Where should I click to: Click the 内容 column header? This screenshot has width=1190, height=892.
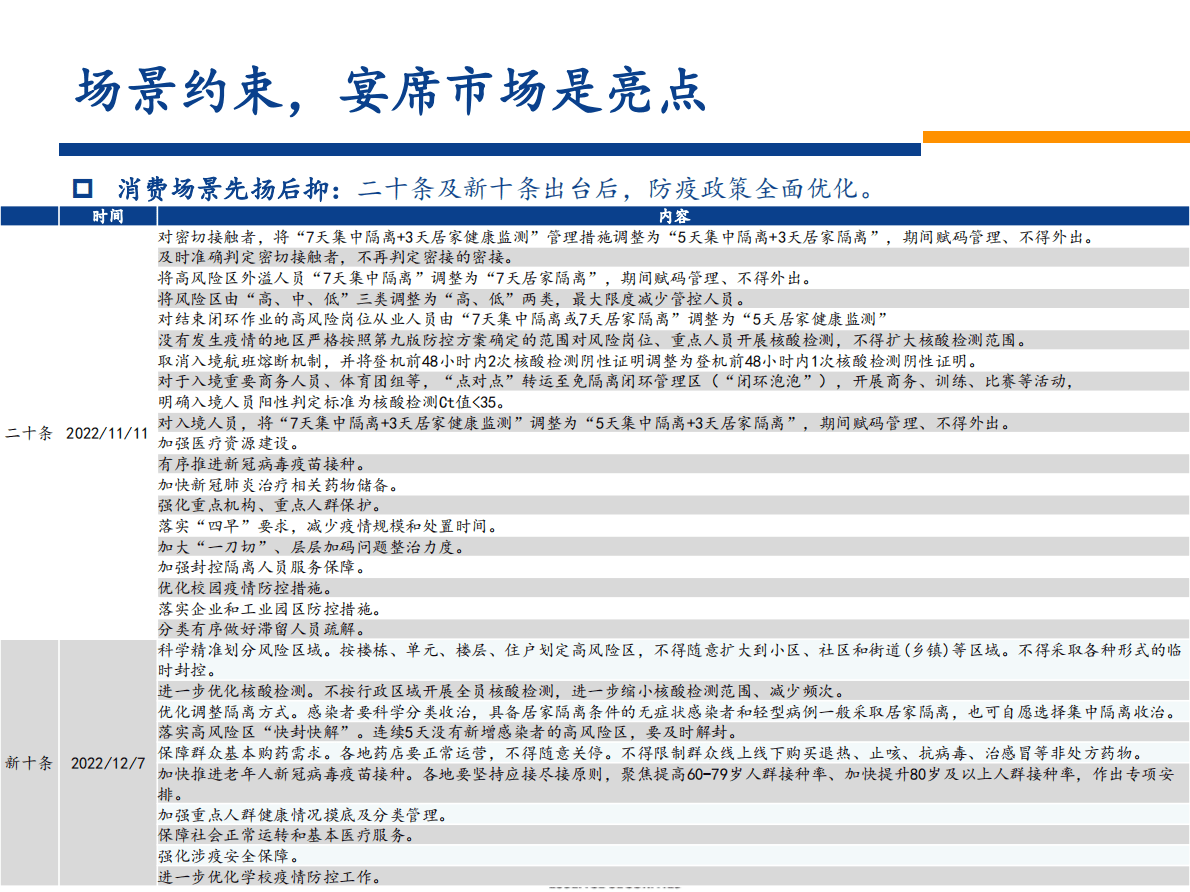[673, 216]
